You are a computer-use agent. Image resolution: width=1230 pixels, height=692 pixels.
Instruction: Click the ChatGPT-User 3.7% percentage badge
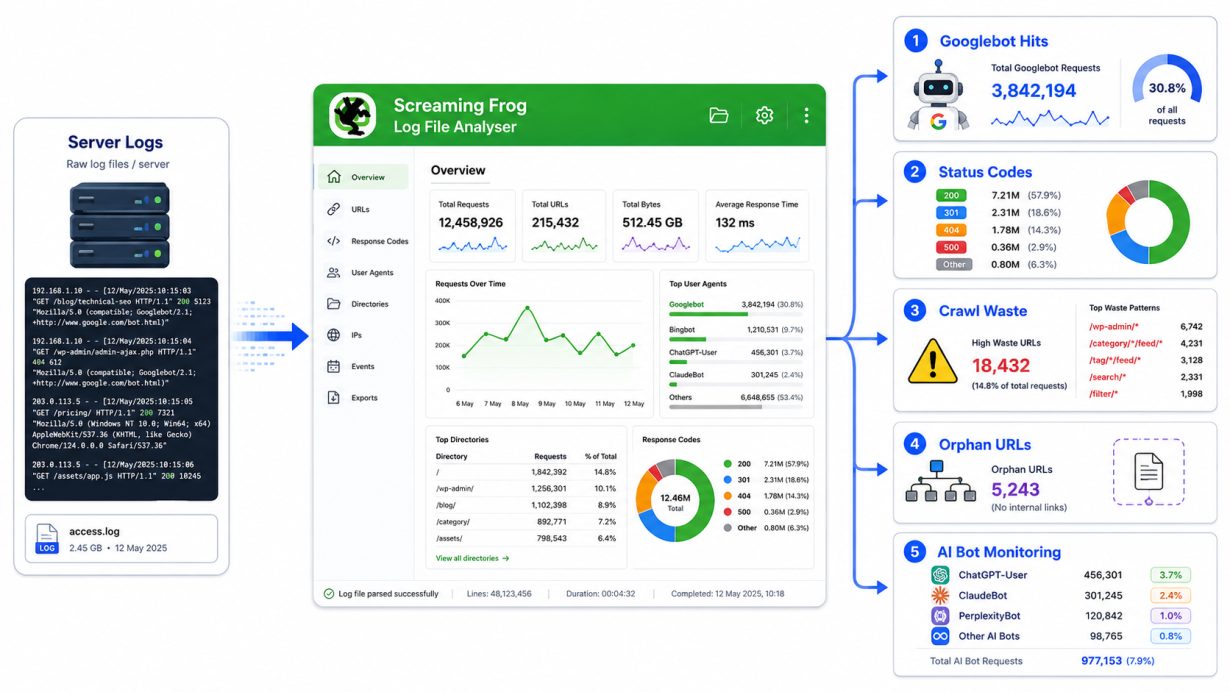pyautogui.click(x=1170, y=575)
